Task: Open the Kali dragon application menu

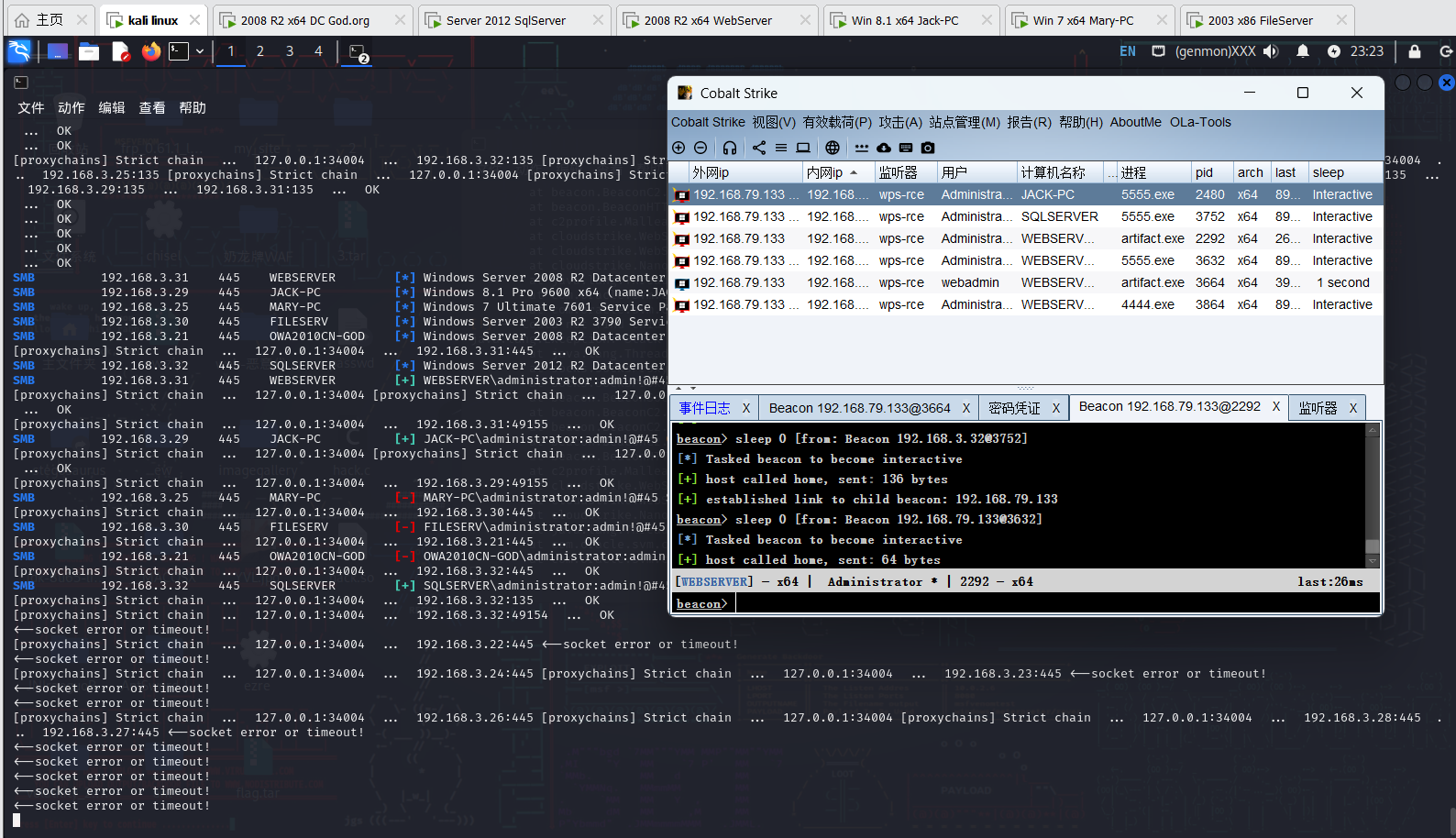Action: pos(19,51)
